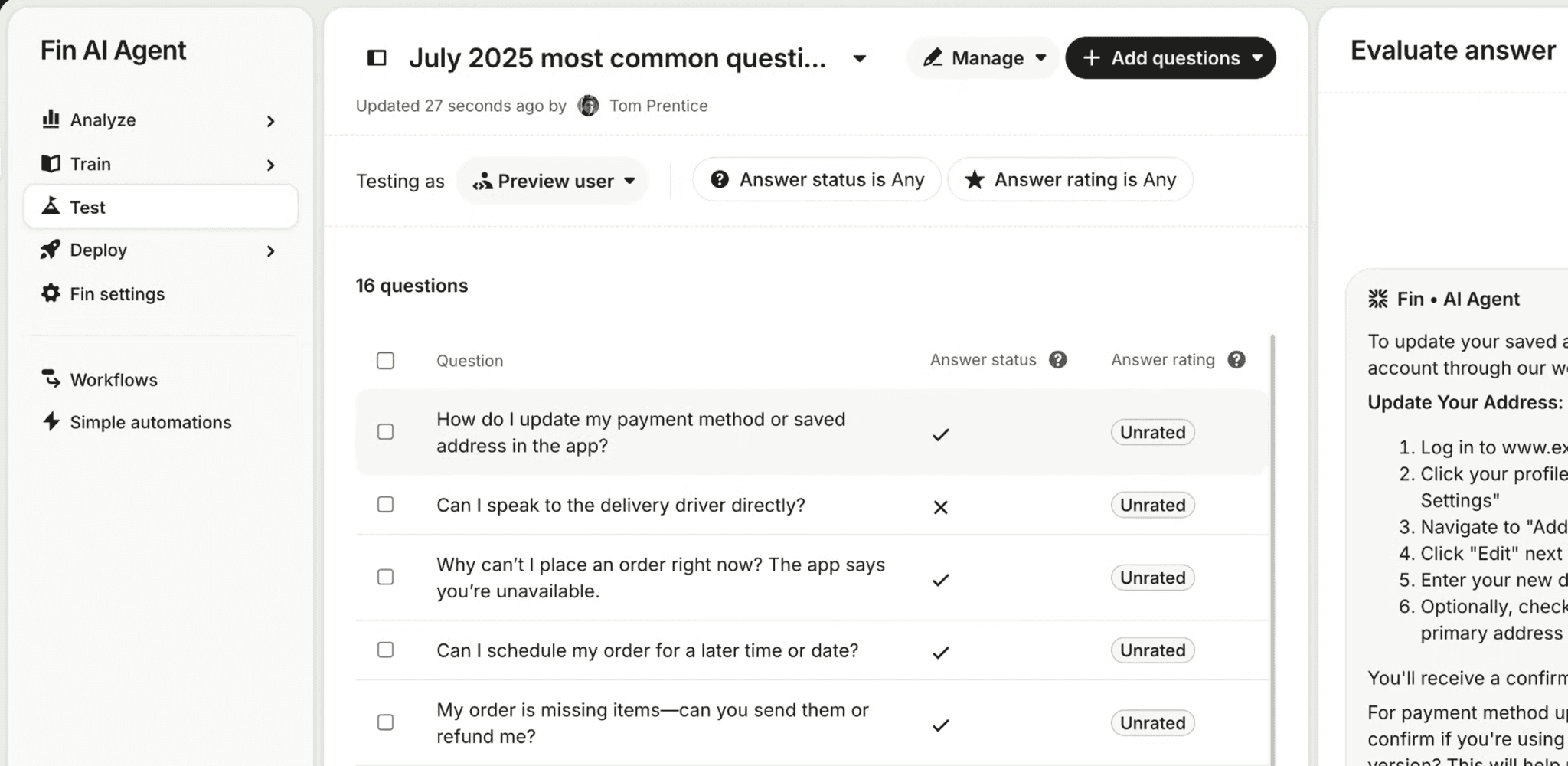Check the schedule order question checkbox
Screen dimensions: 1568x766
[x=385, y=650]
